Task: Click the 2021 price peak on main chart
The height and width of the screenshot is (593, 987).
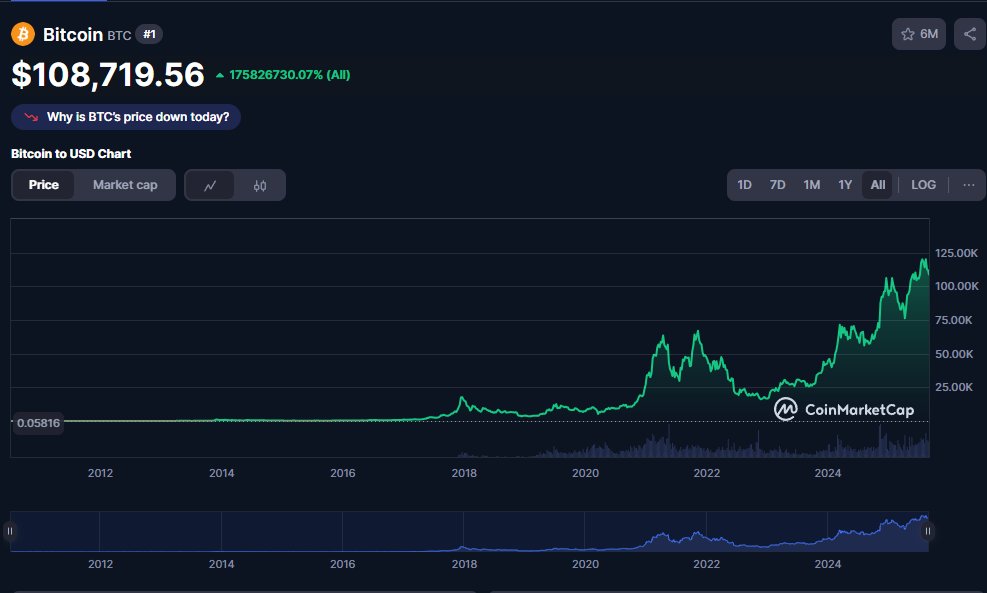Action: tap(697, 333)
